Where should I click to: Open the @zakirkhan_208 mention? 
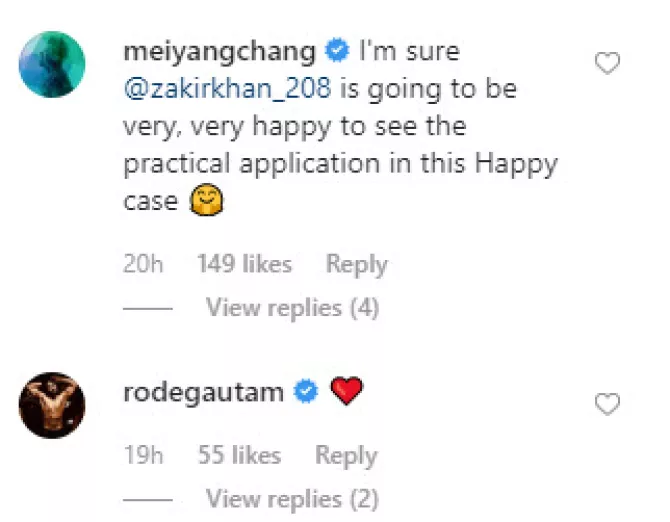[228, 88]
